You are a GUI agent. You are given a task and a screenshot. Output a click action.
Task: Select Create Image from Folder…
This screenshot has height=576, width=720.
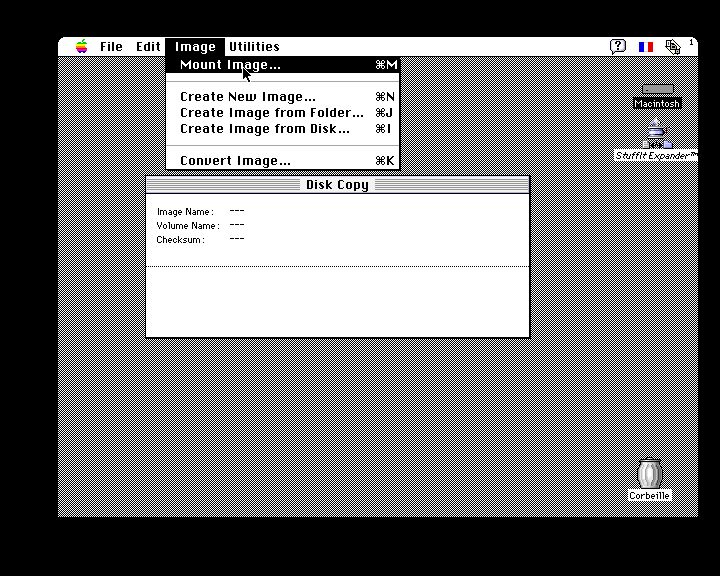(x=271, y=113)
